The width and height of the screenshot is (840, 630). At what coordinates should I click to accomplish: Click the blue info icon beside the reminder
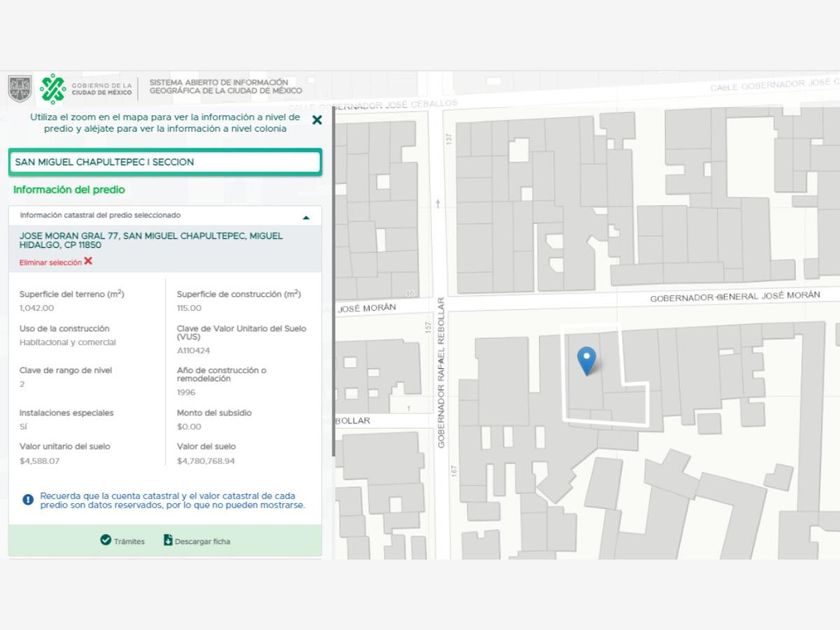coord(28,498)
